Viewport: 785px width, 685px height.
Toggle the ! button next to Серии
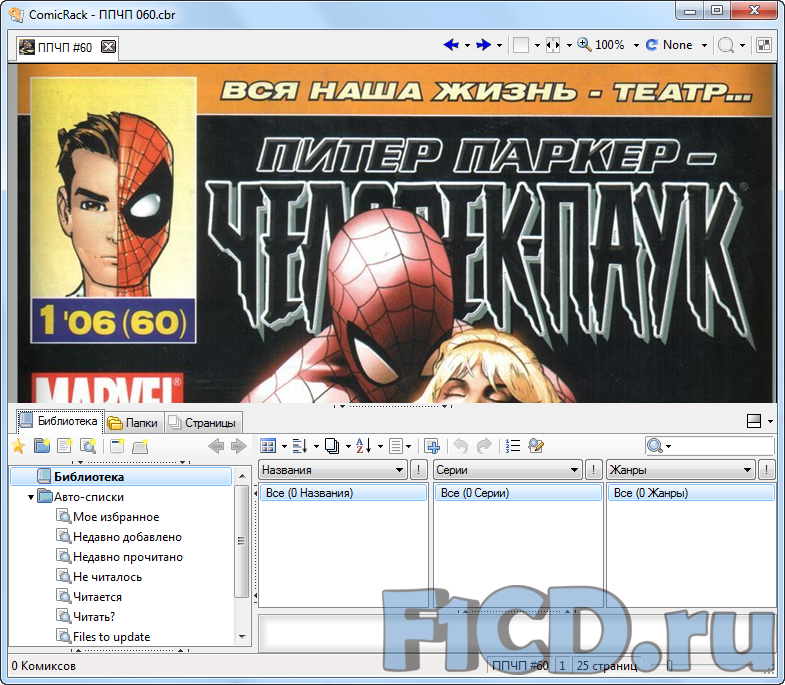(x=594, y=470)
